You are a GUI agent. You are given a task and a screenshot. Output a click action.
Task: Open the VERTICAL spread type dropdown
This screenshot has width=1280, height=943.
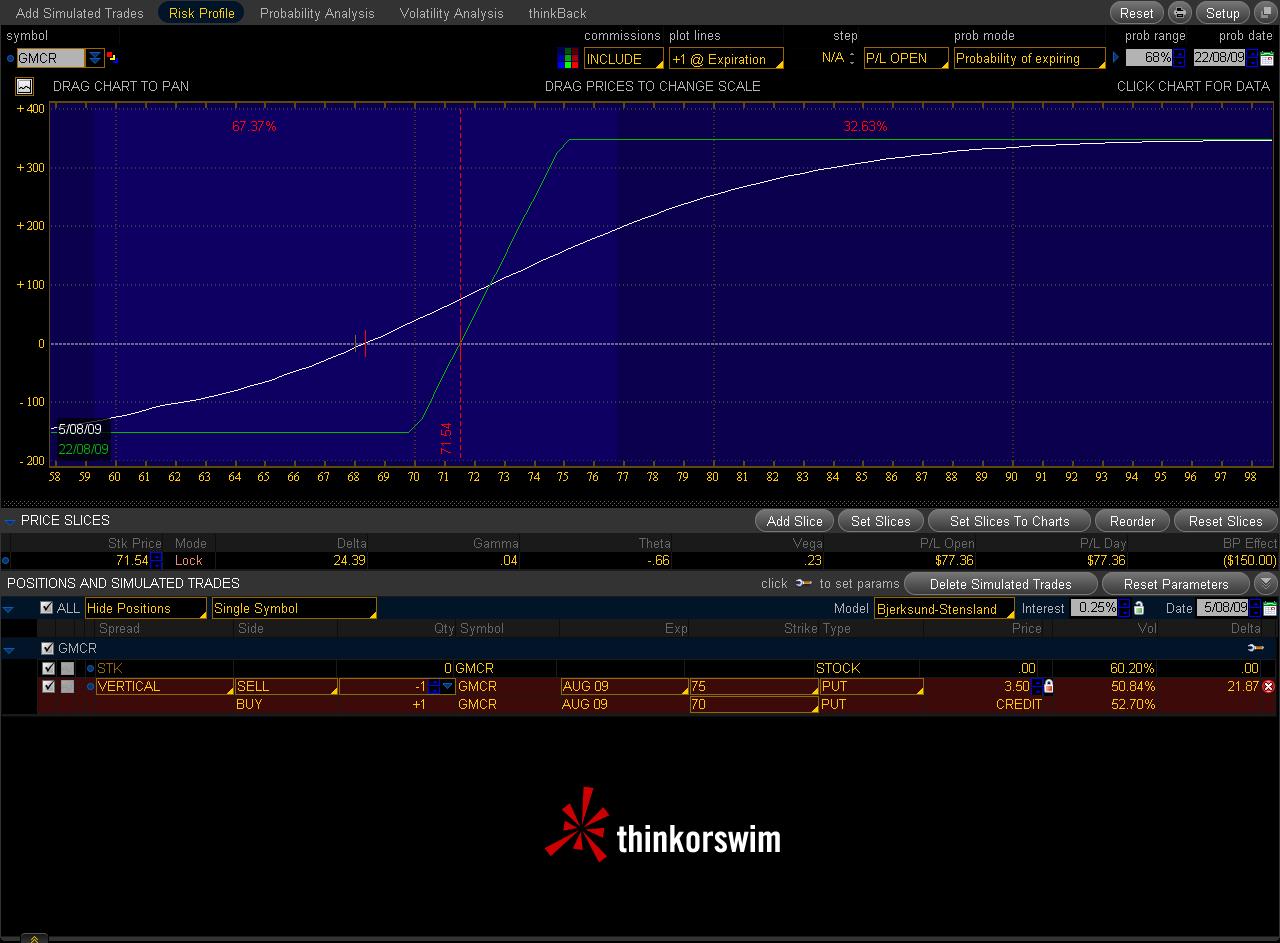164,687
